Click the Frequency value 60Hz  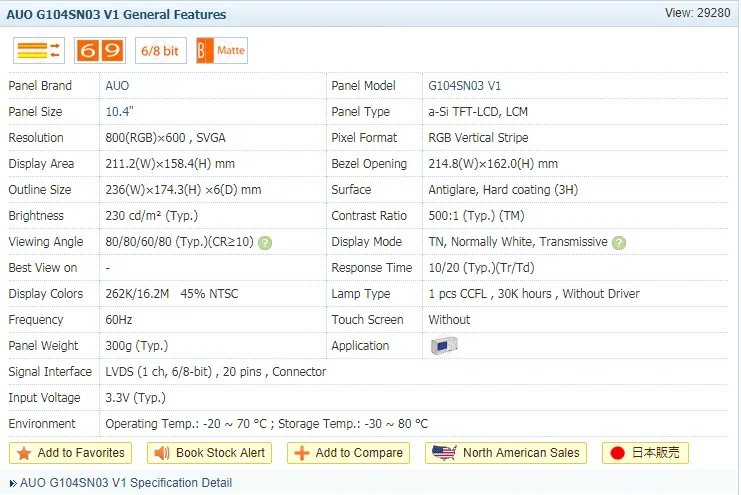click(x=119, y=320)
